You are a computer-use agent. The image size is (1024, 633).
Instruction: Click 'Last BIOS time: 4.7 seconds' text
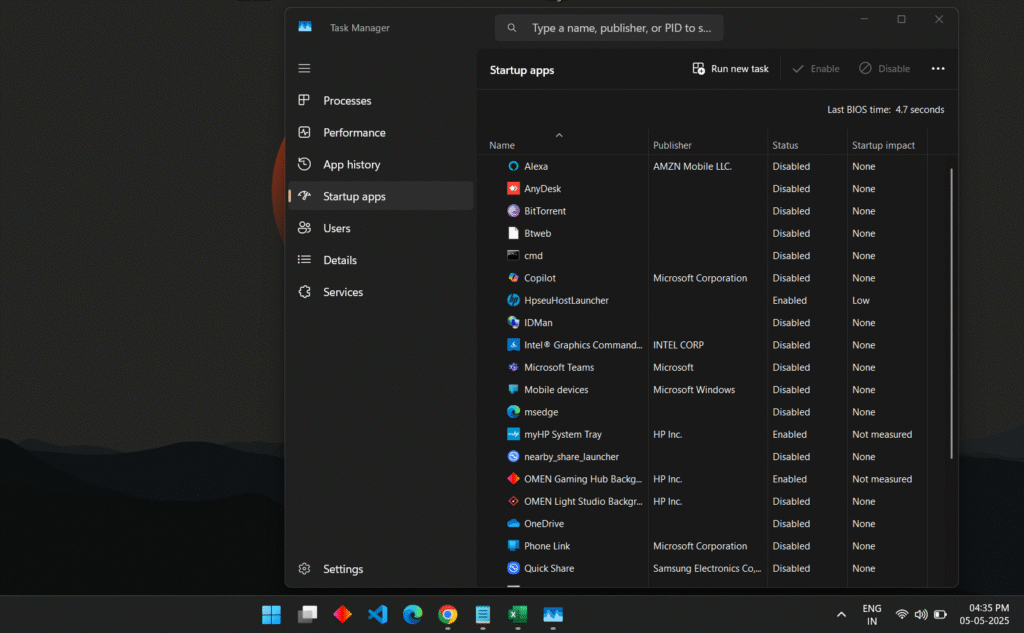click(x=886, y=110)
